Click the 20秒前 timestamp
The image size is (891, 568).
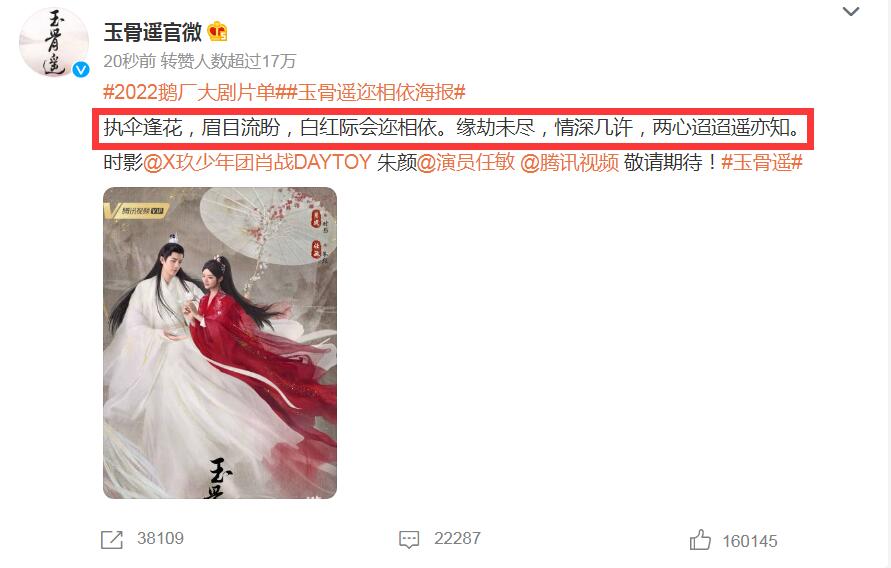coord(129,61)
